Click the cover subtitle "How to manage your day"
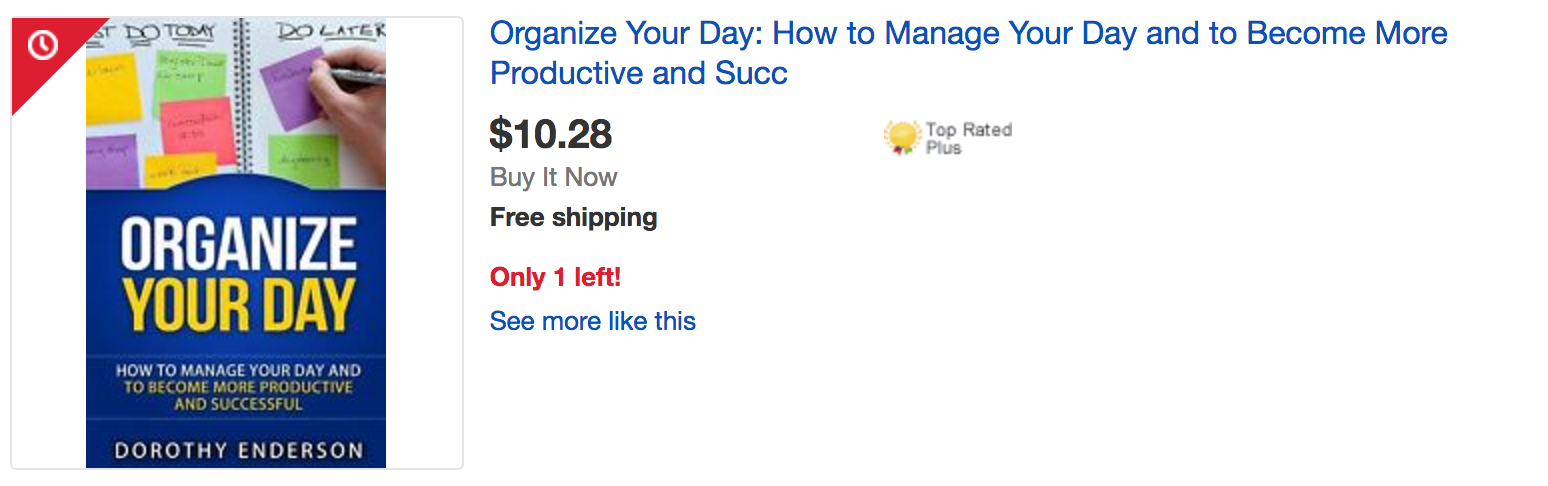The image size is (1548, 486). pyautogui.click(x=237, y=386)
